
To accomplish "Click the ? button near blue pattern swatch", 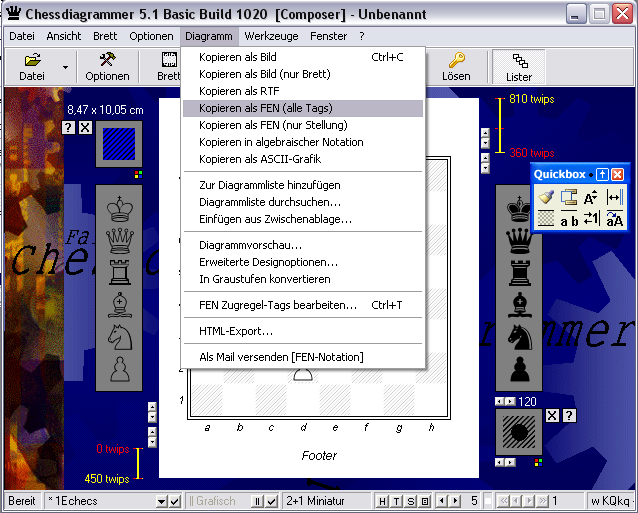I will pyautogui.click(x=68, y=128).
